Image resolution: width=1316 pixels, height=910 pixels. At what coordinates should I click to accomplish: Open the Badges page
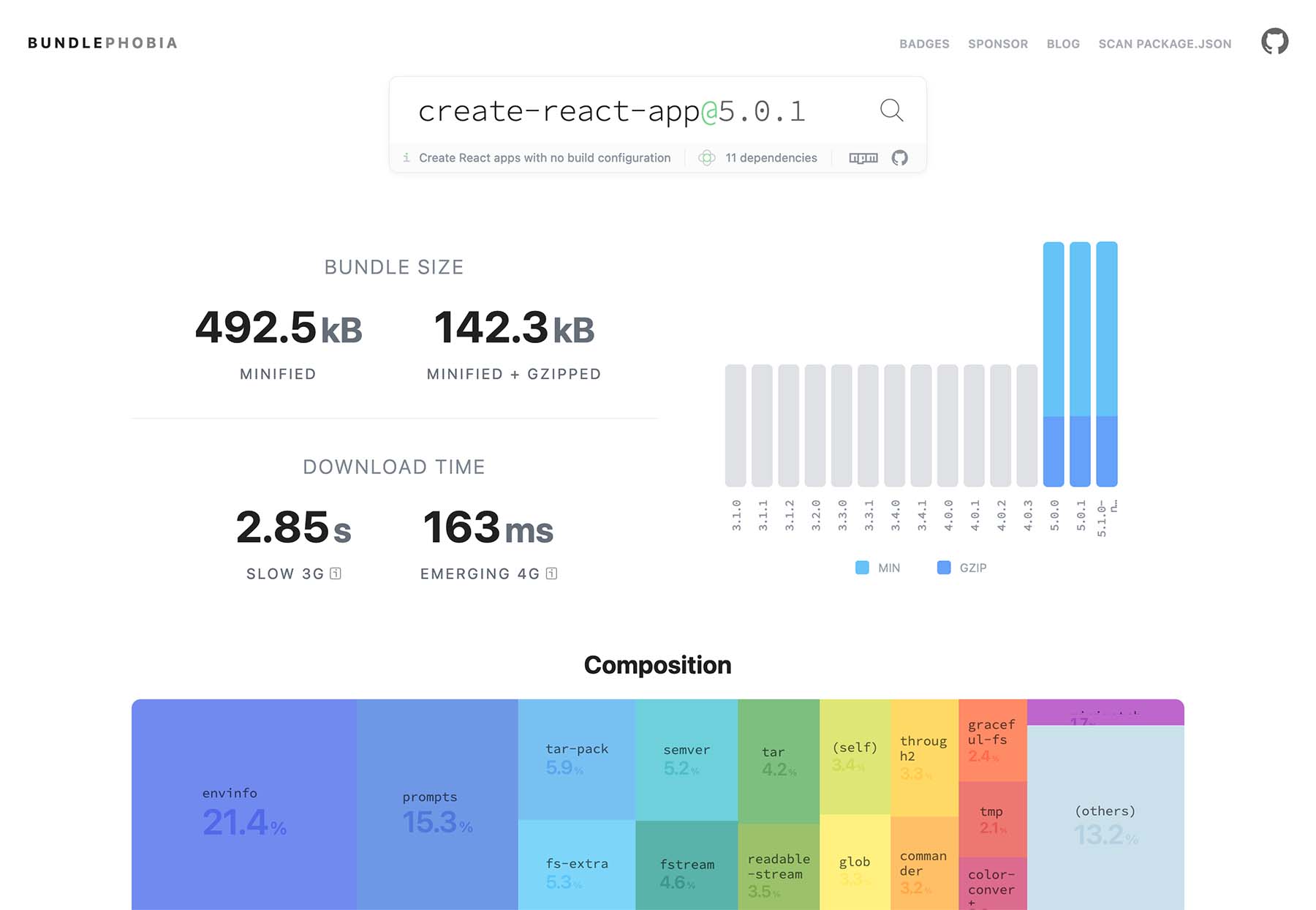point(924,44)
